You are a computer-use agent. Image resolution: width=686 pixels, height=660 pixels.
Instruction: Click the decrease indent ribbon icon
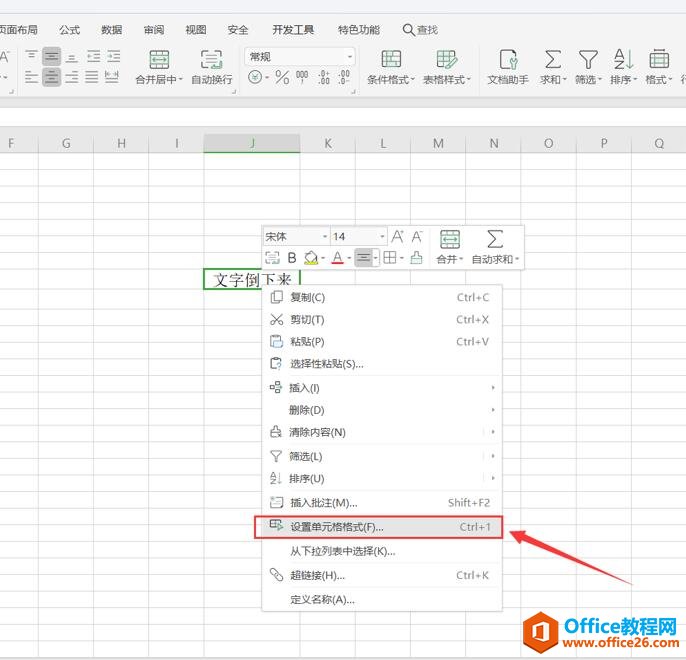(x=94, y=56)
